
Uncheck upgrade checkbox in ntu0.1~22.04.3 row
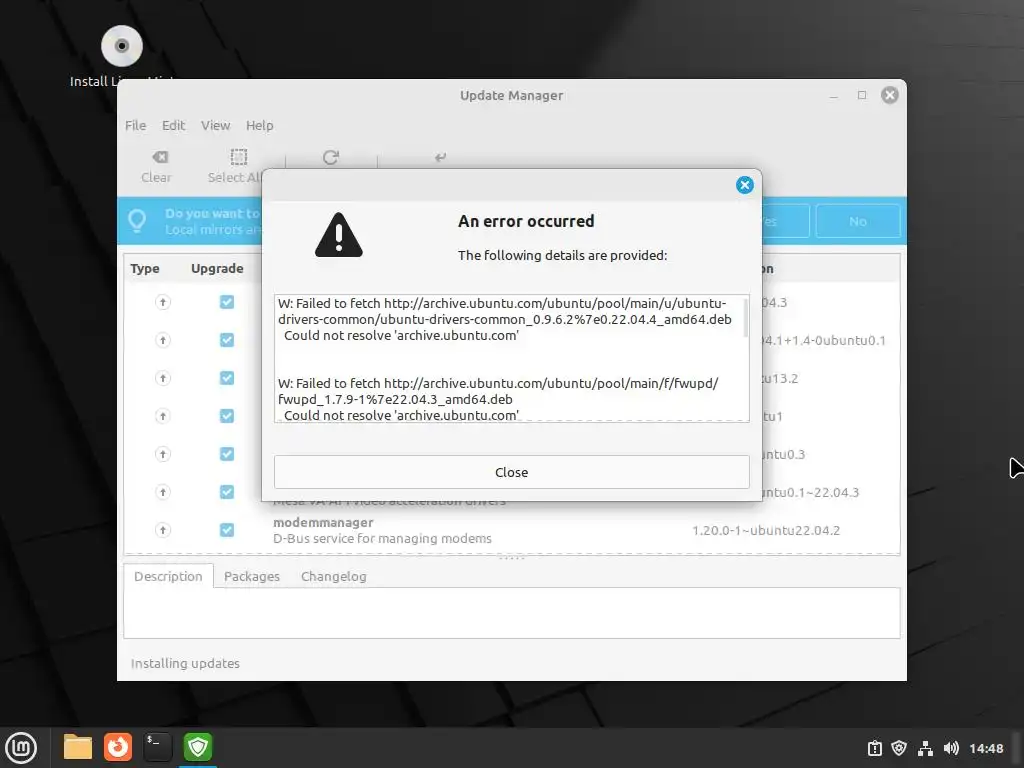pyautogui.click(x=227, y=492)
